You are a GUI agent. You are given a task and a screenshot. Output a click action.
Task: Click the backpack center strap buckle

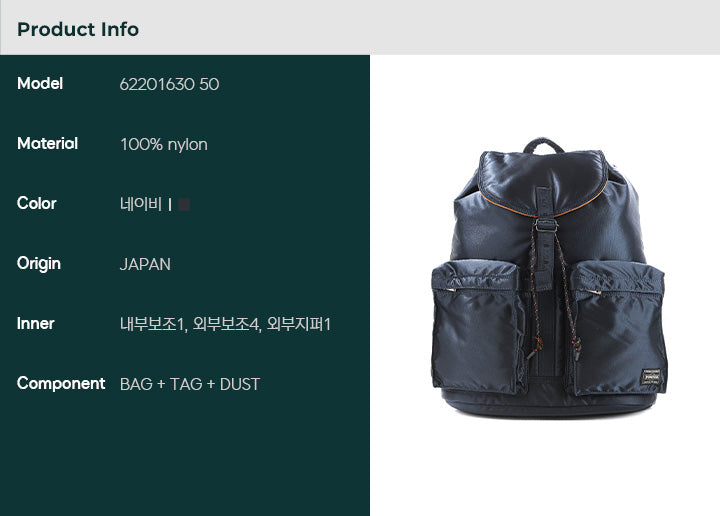[546, 225]
